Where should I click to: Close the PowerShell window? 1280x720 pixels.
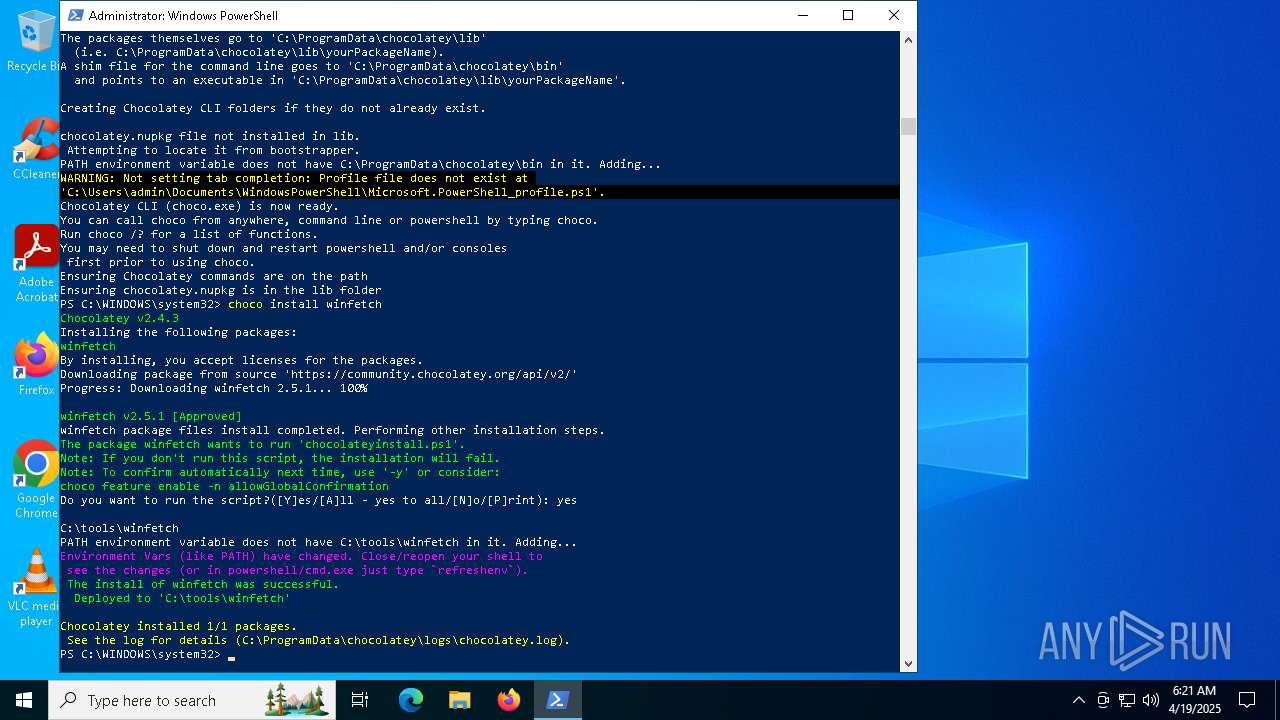point(894,15)
